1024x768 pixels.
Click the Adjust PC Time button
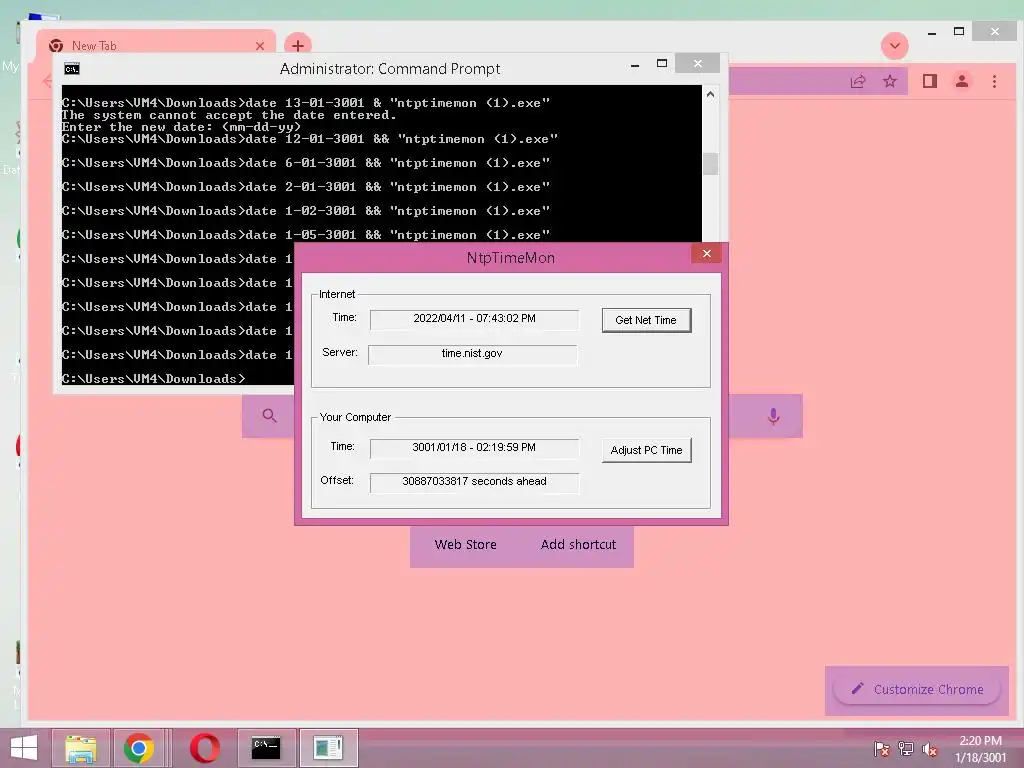tap(646, 450)
